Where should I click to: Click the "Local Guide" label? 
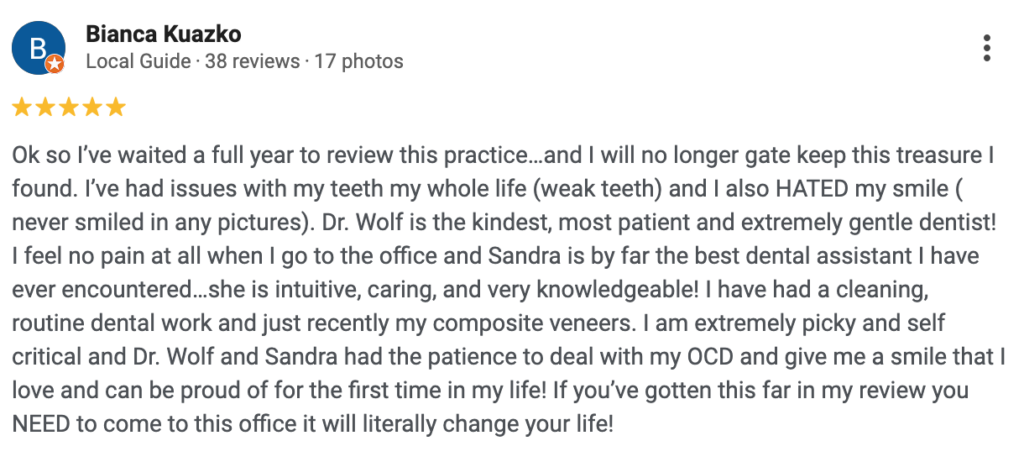138,61
